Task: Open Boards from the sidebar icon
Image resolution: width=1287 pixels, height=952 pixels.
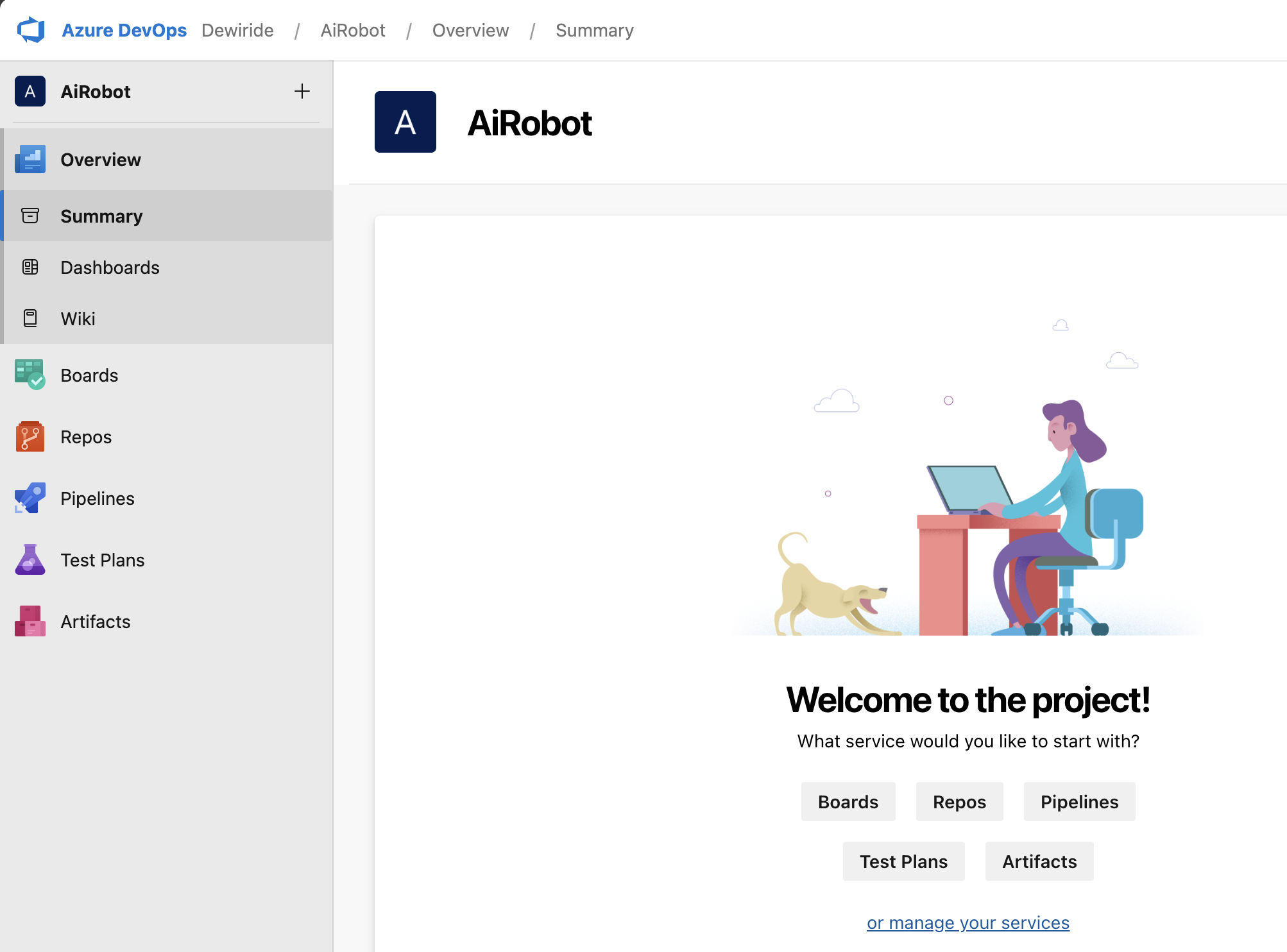Action: pyautogui.click(x=30, y=375)
